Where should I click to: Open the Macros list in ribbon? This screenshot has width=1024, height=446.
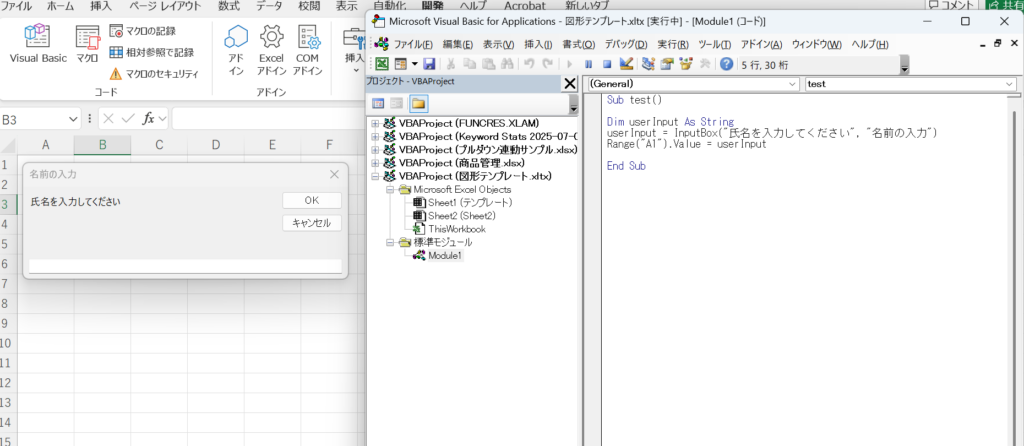click(87, 44)
